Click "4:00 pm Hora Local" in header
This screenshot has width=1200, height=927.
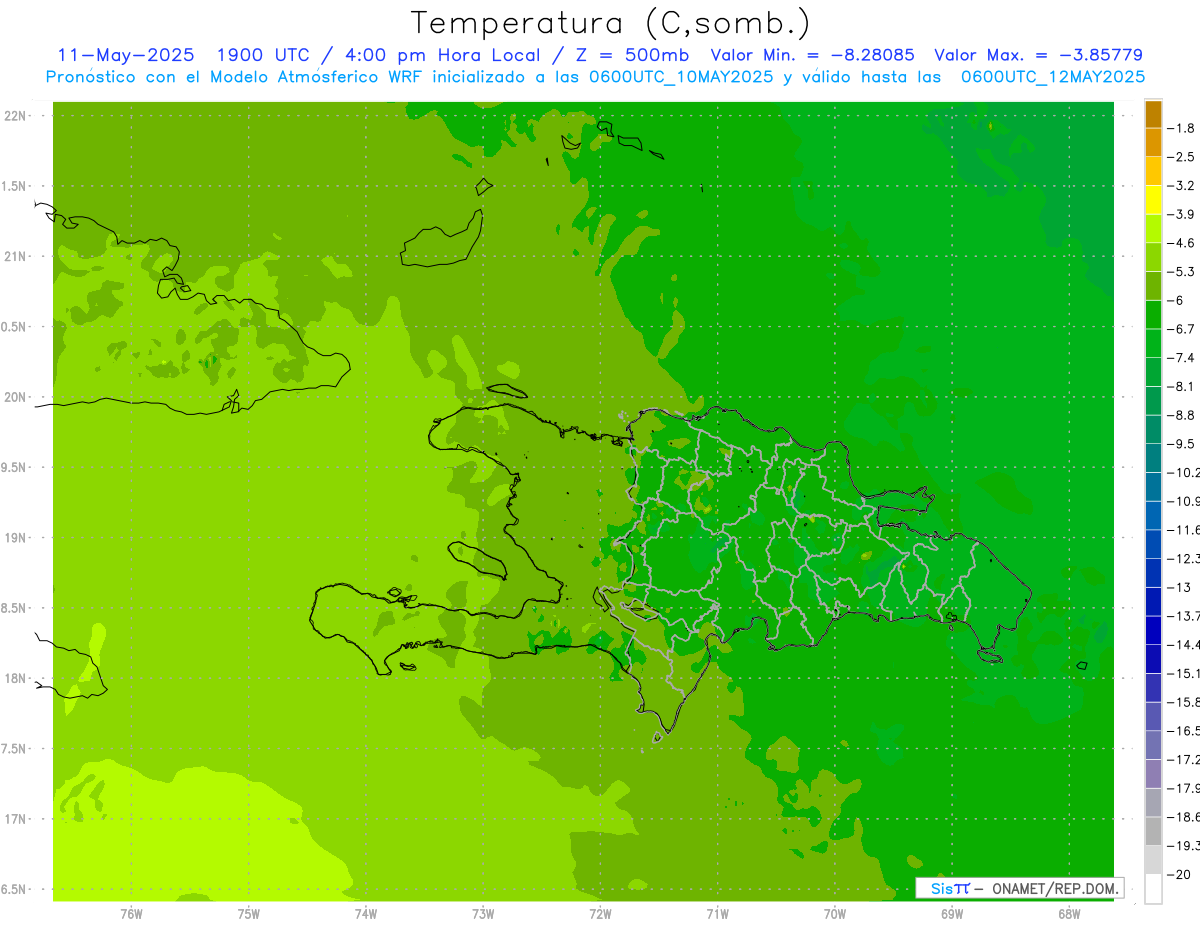[443, 55]
